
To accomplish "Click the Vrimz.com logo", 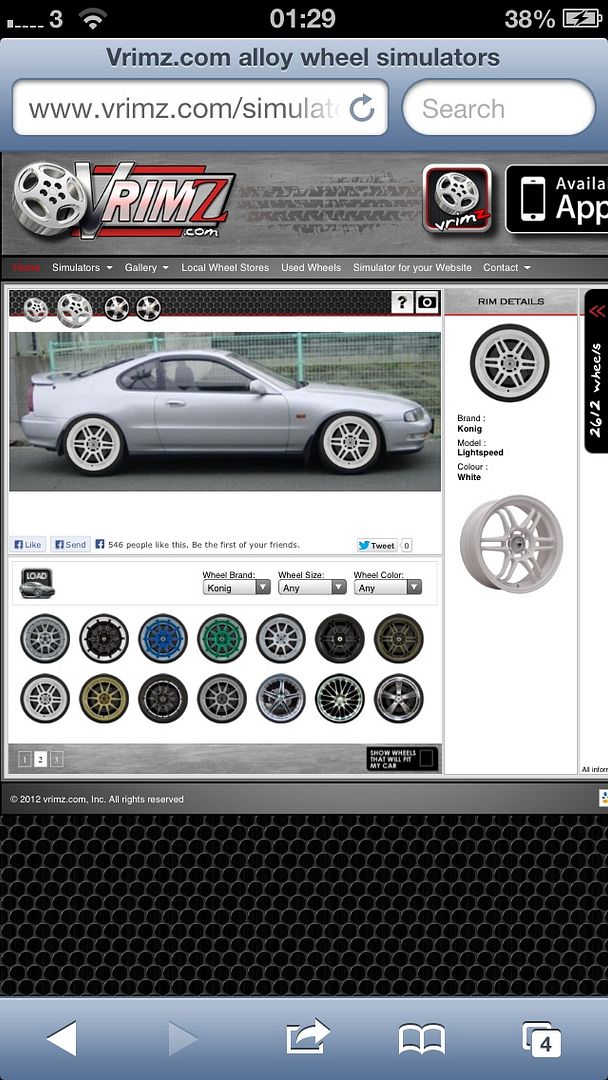I will (124, 200).
